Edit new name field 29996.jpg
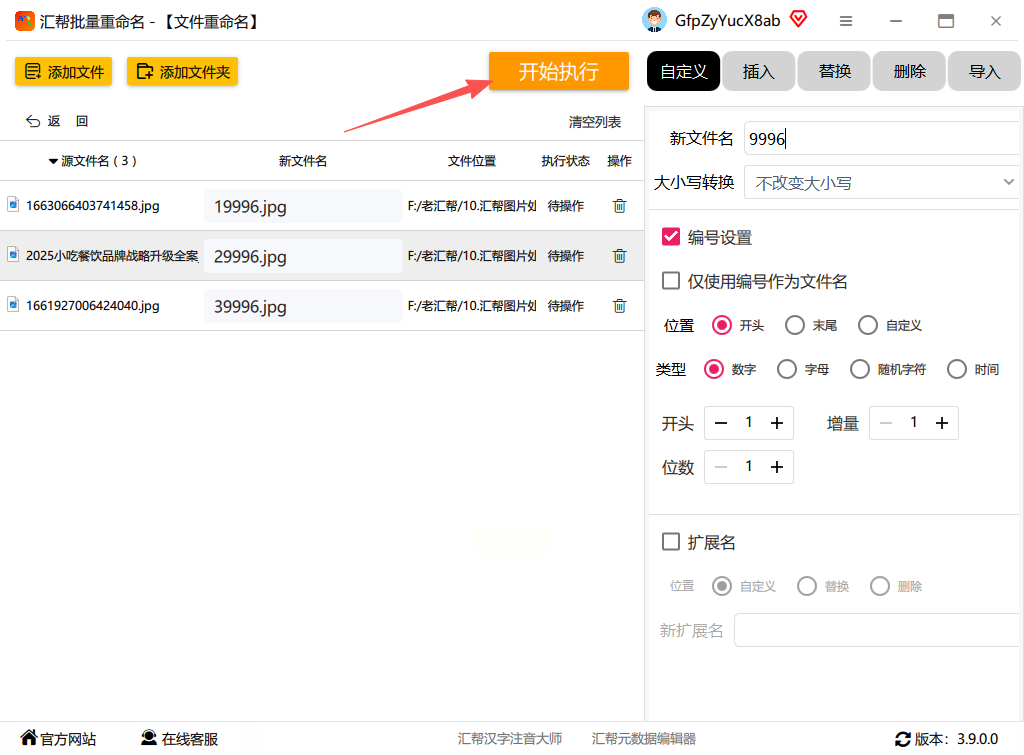This screenshot has height=755, width=1024. pyautogui.click(x=303, y=256)
